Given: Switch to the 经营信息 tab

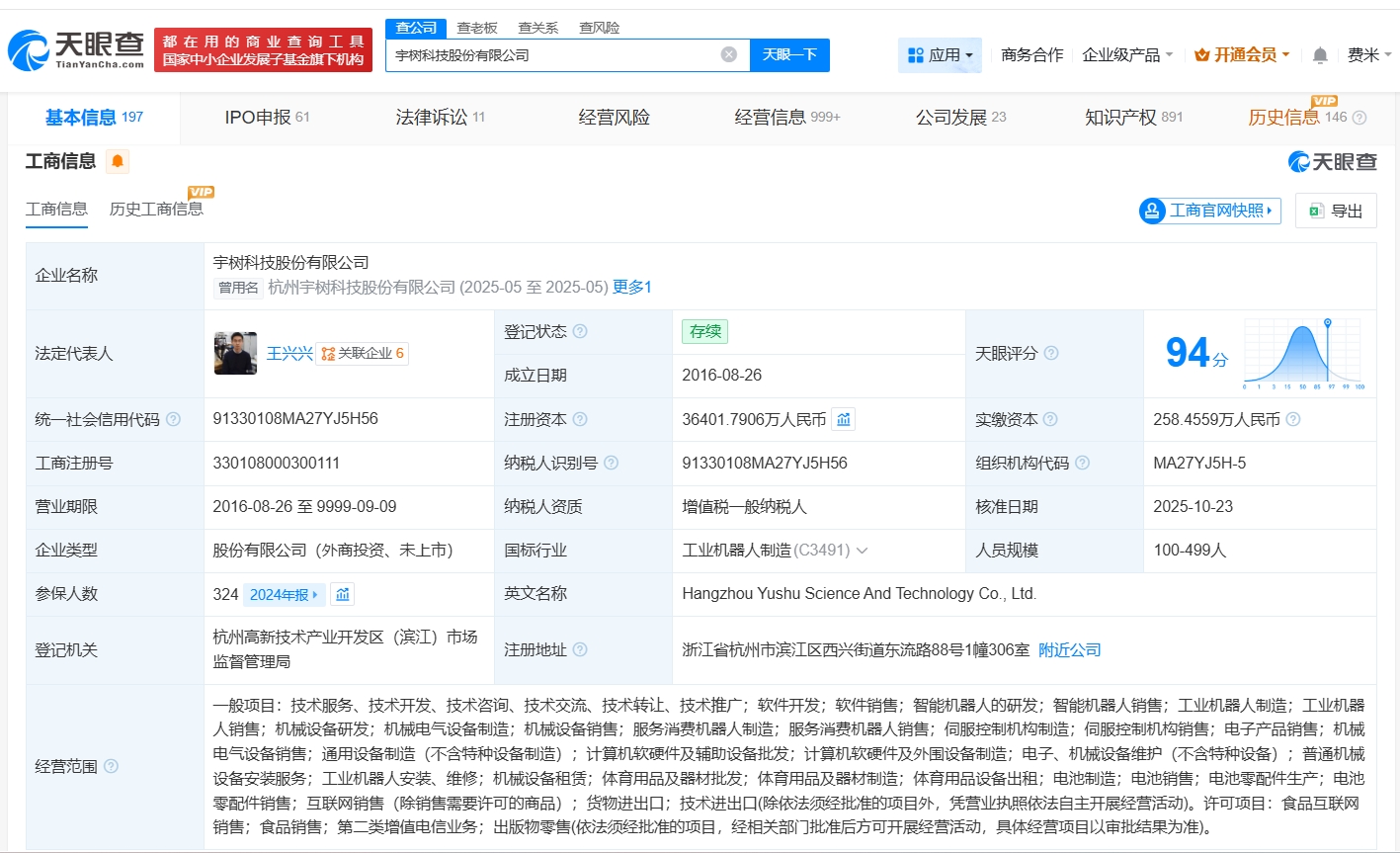Looking at the screenshot, I should click(786, 118).
